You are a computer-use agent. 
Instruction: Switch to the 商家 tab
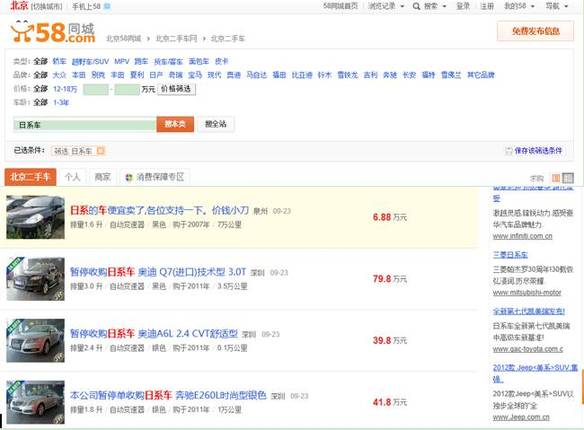coord(102,177)
